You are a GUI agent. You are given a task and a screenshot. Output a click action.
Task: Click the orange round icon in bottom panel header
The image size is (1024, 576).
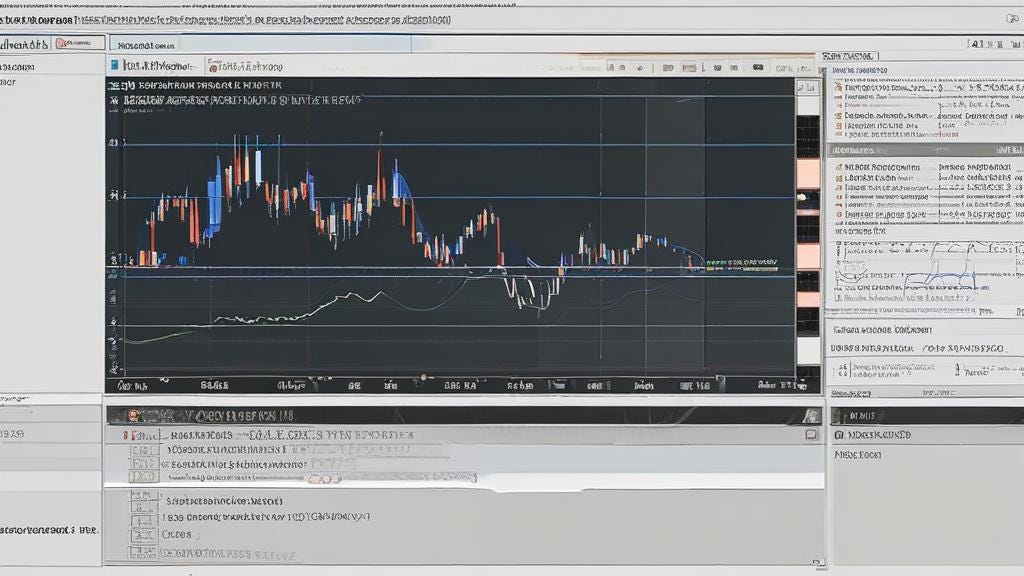[x=134, y=415]
